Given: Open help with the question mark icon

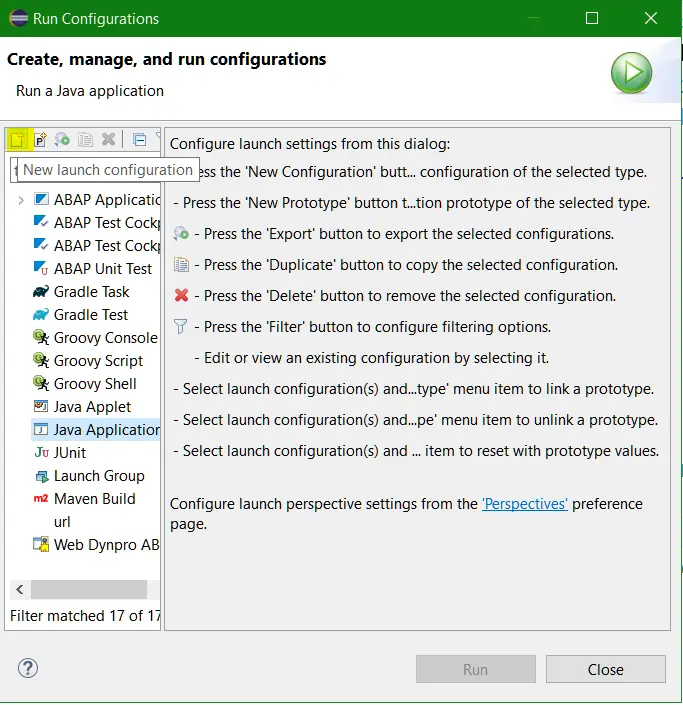Looking at the screenshot, I should (x=28, y=668).
